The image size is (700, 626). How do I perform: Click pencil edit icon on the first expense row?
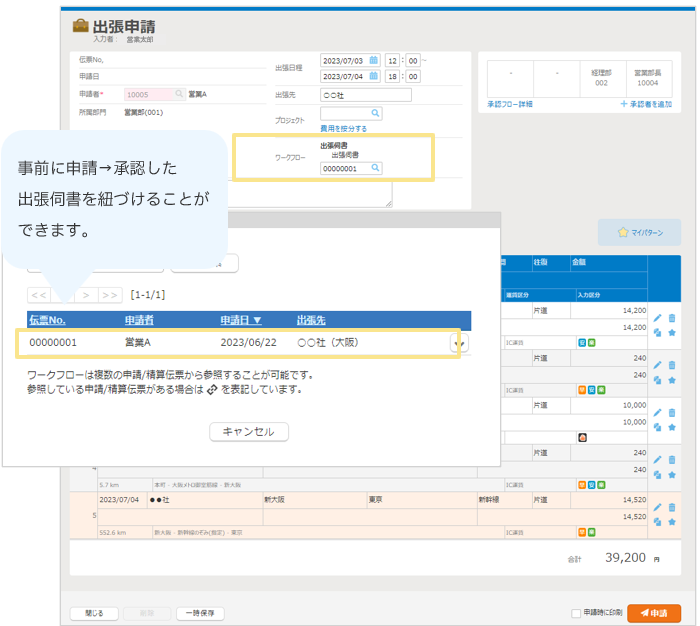[657, 319]
